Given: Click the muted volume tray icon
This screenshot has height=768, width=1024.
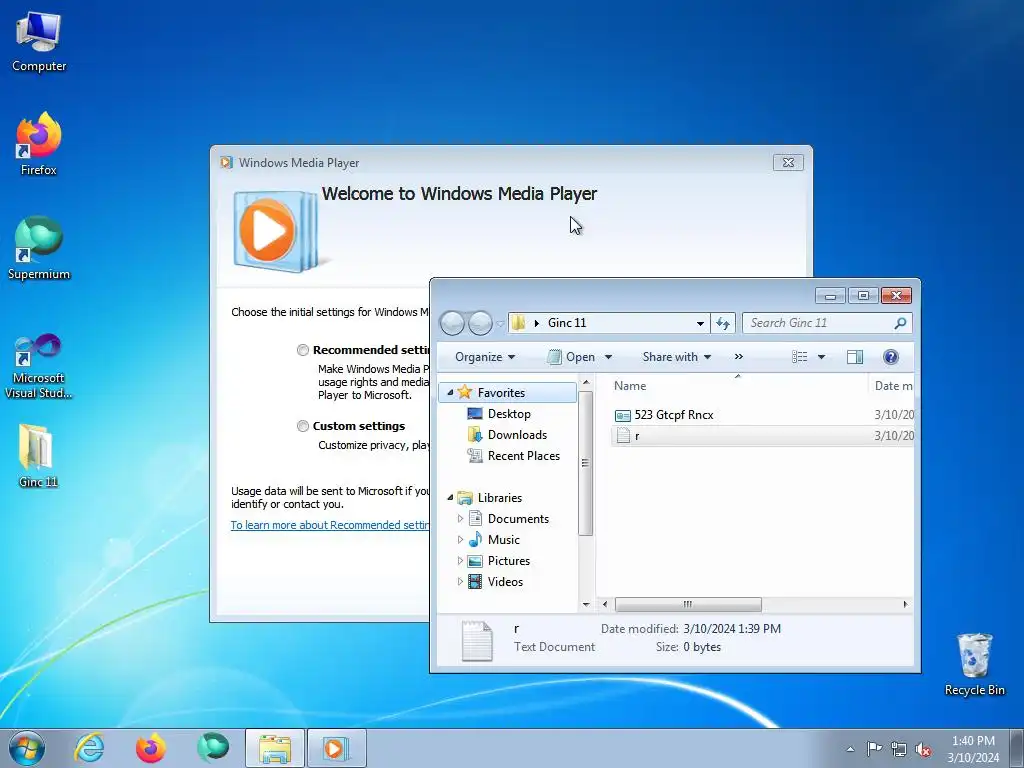Looking at the screenshot, I should [923, 749].
